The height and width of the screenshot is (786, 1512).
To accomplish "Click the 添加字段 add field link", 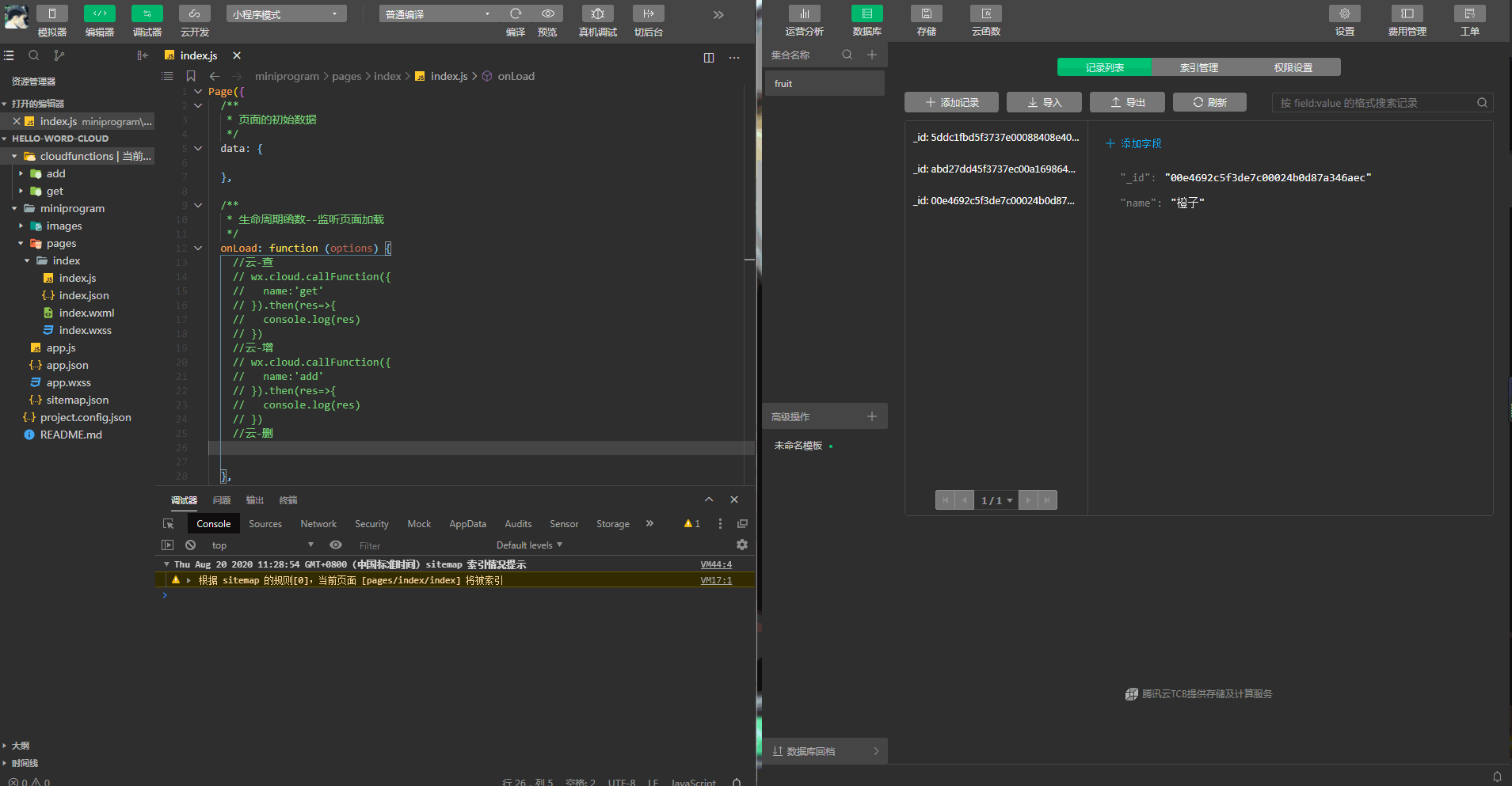I will tap(1133, 143).
